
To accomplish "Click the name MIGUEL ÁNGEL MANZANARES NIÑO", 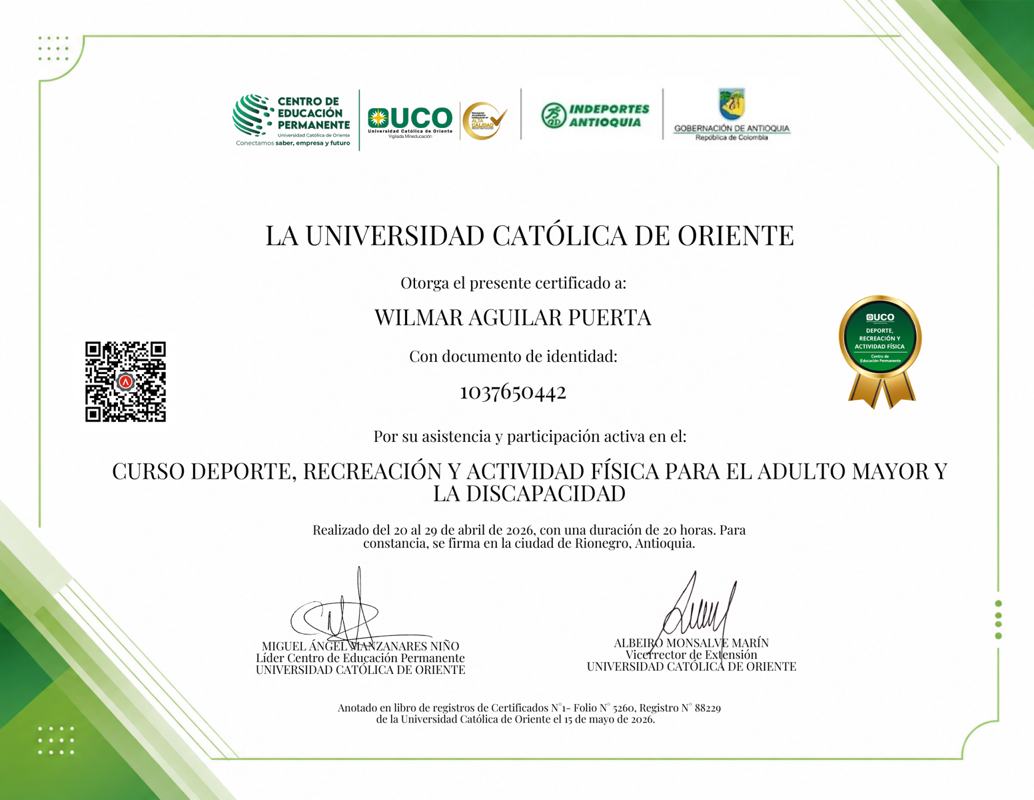I will (360, 646).
